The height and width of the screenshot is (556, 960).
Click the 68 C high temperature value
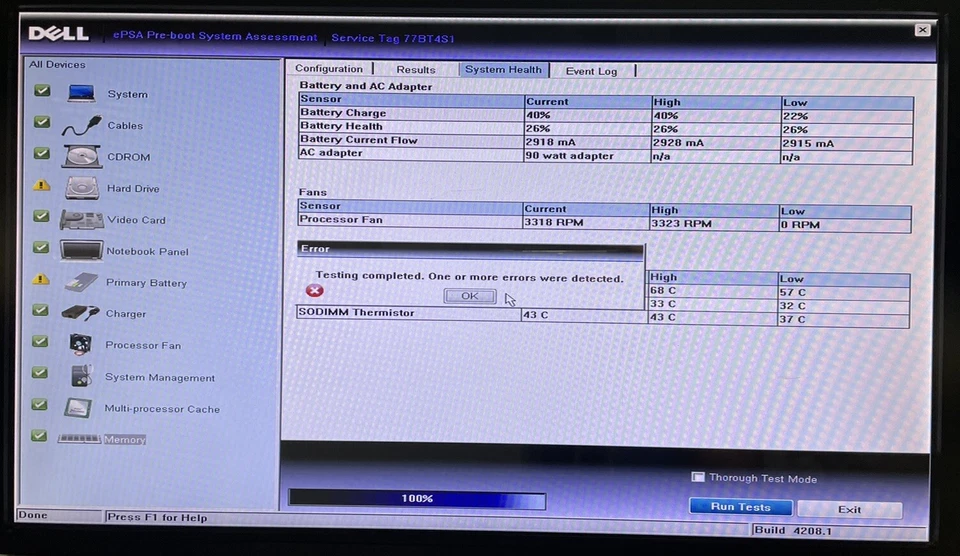[x=663, y=290]
